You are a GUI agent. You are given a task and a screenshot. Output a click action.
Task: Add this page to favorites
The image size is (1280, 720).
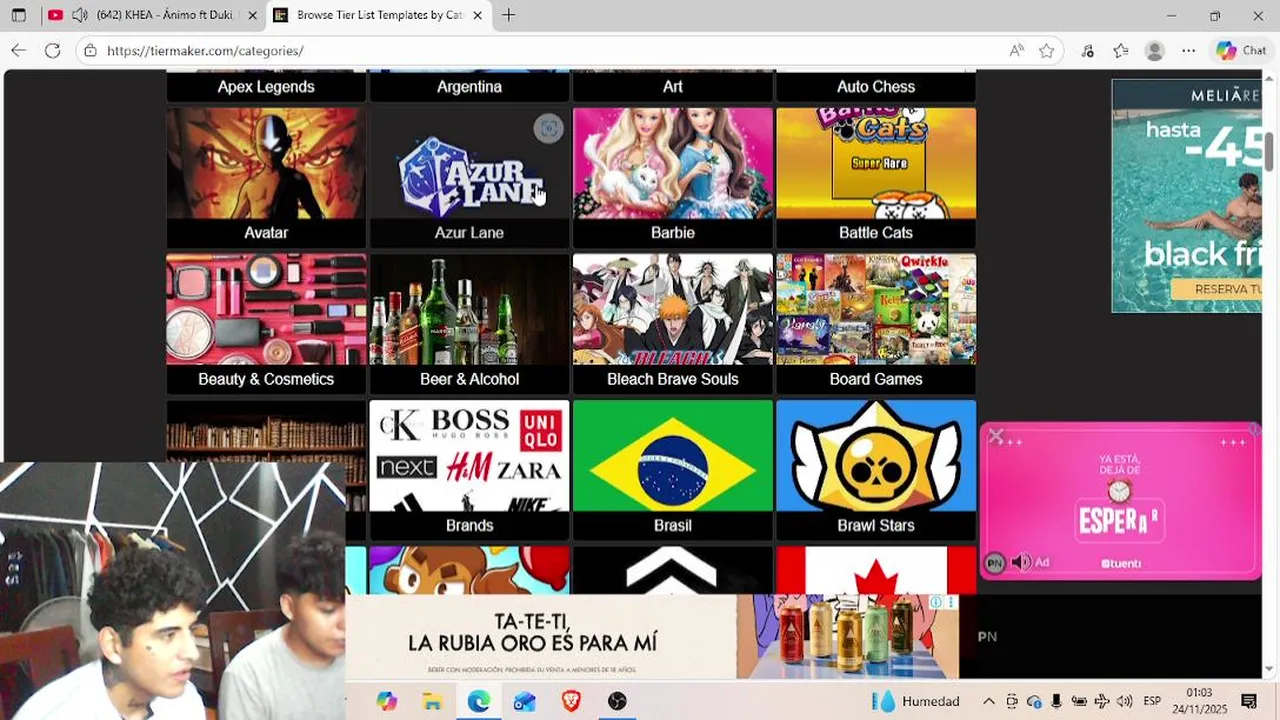(1046, 50)
